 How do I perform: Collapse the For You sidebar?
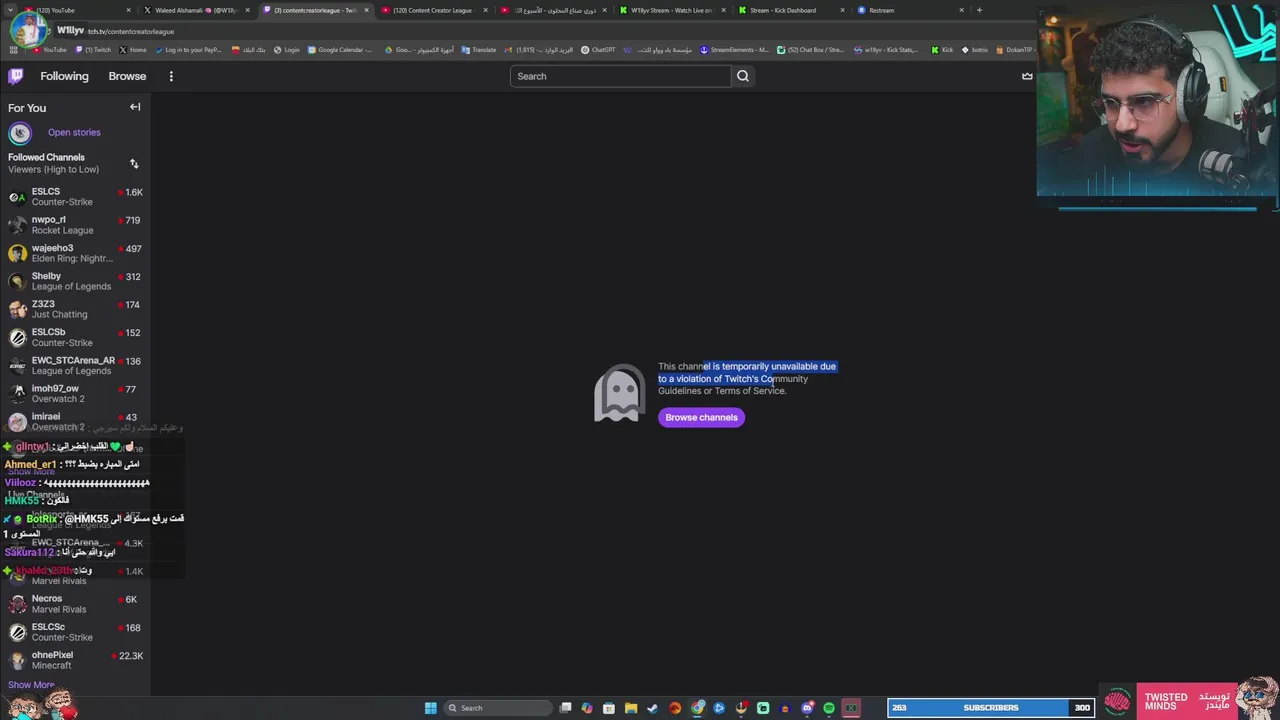click(x=135, y=107)
